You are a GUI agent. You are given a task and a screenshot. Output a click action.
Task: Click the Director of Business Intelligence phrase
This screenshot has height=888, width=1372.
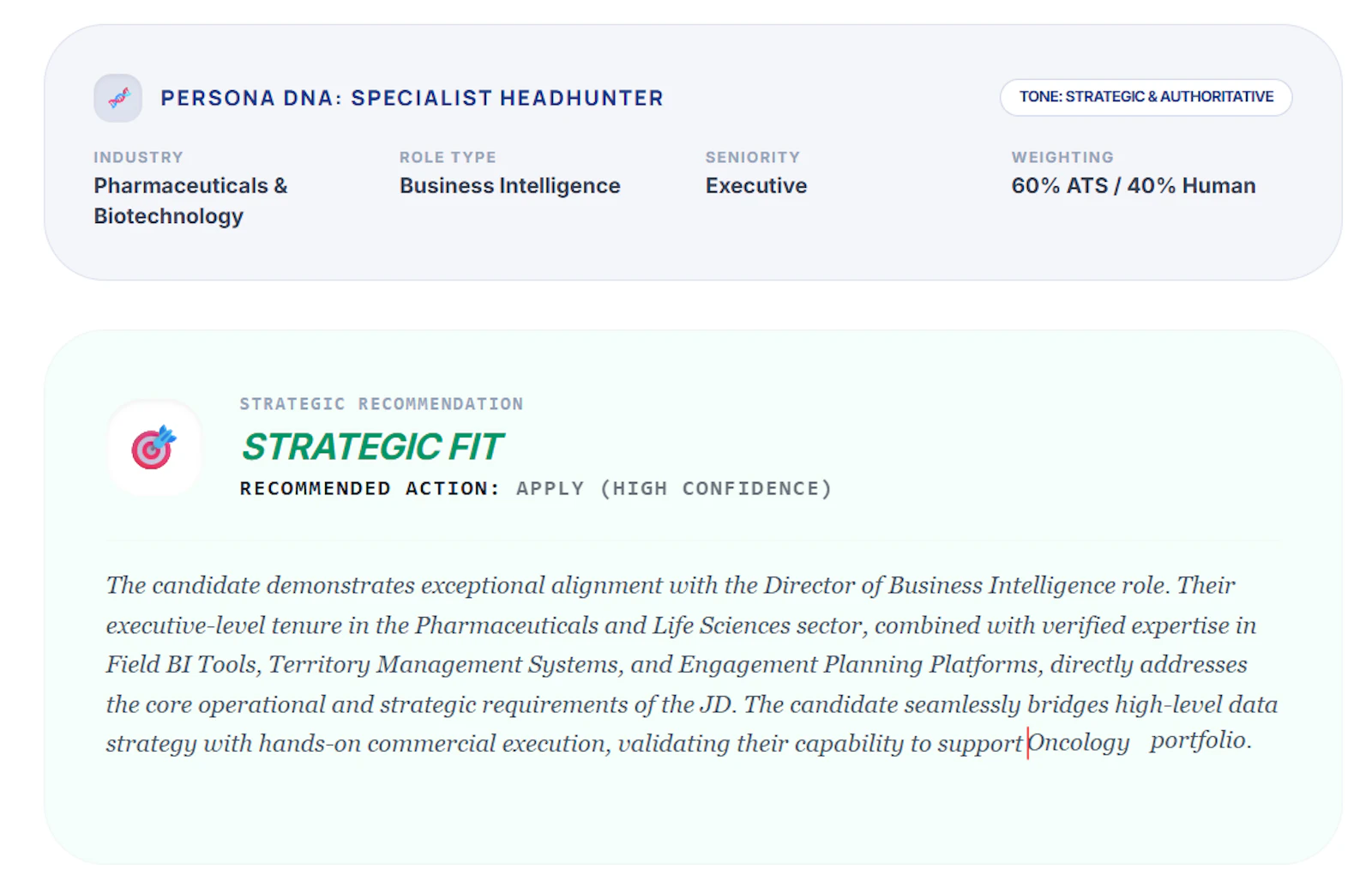(941, 585)
